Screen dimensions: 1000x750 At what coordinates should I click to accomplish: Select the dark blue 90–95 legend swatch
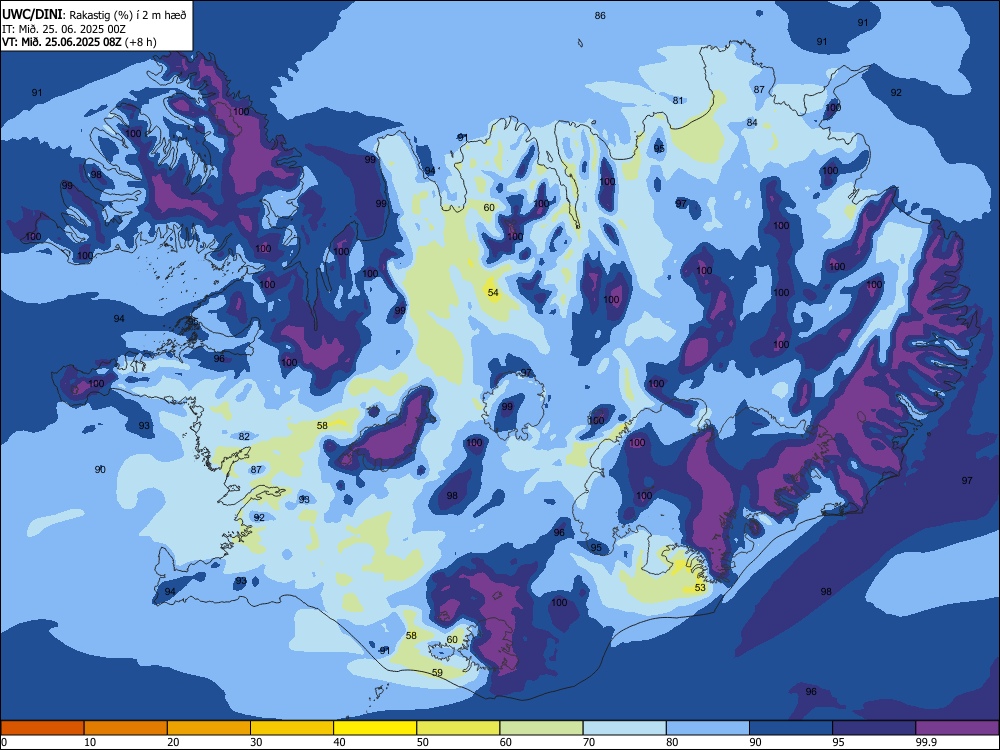point(791,728)
